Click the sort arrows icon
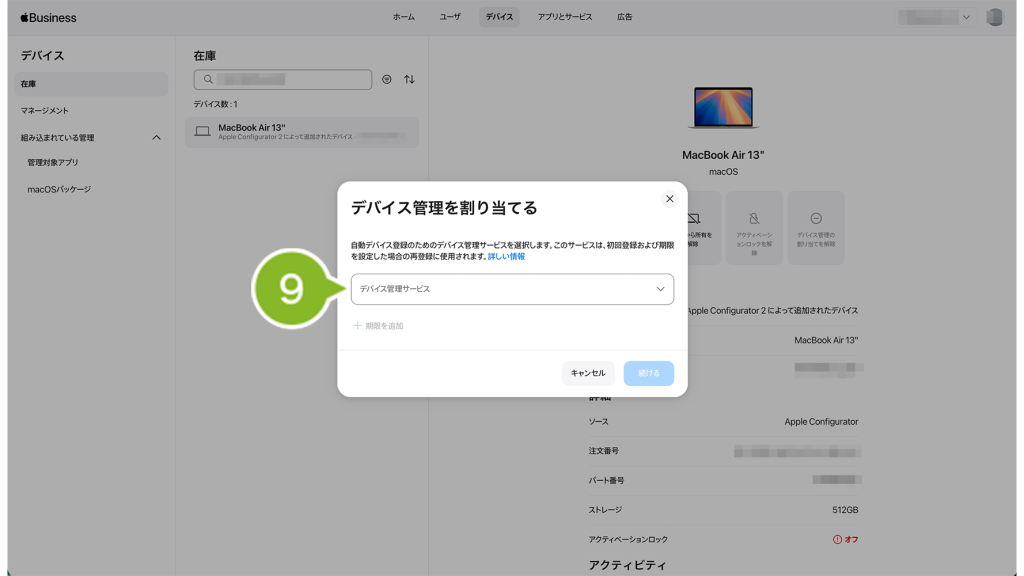Screen dimensions: 1024x576 click(409, 79)
